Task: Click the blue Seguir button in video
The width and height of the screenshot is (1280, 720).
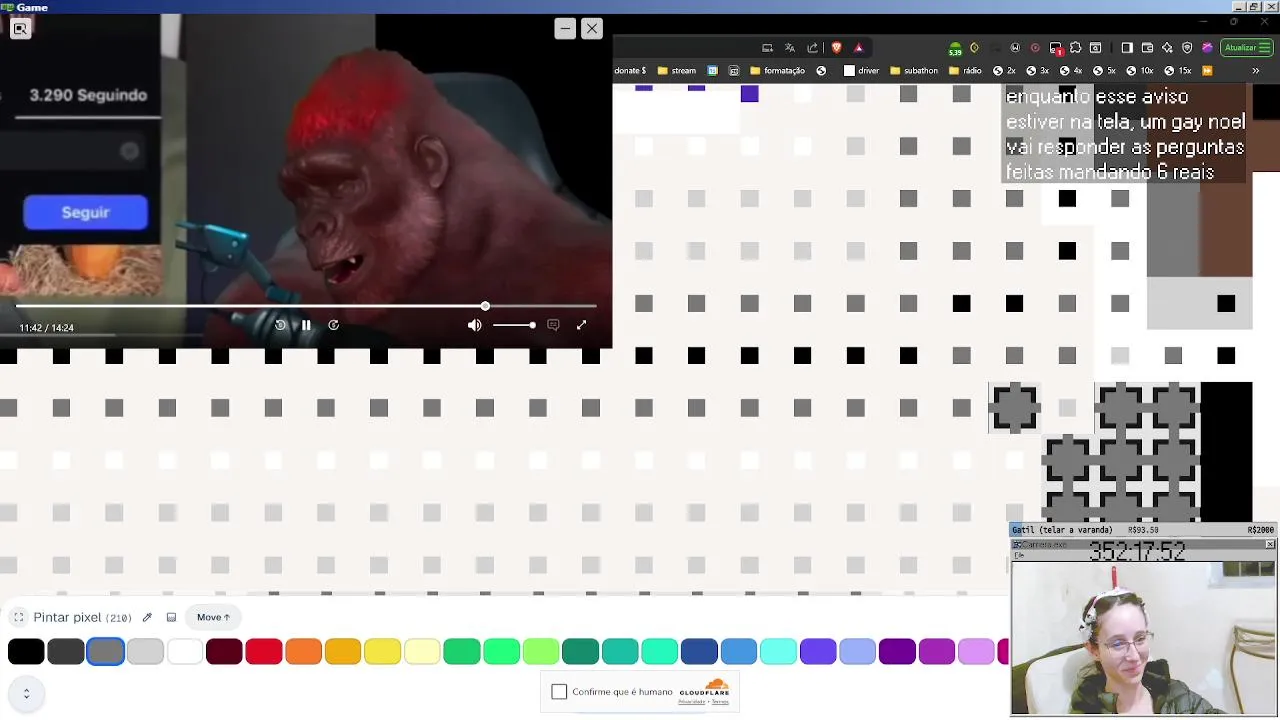Action: pyautogui.click(x=85, y=212)
